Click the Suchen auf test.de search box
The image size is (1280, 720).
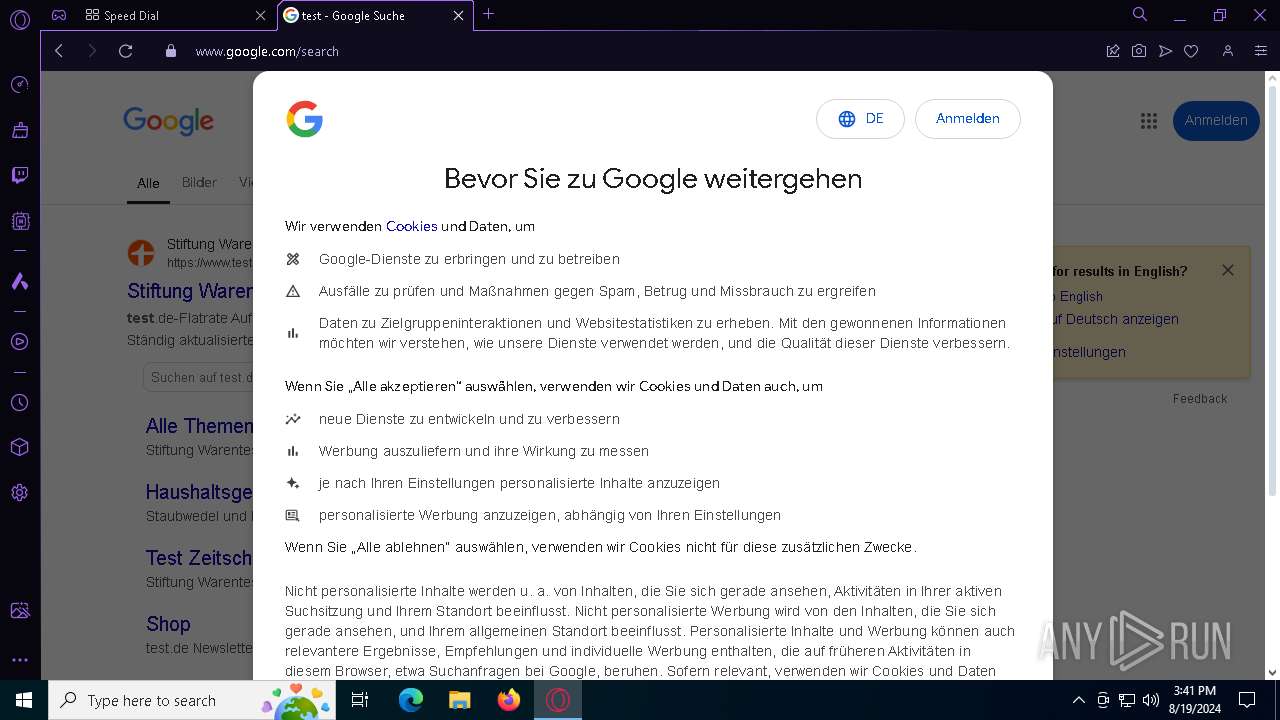[198, 377]
